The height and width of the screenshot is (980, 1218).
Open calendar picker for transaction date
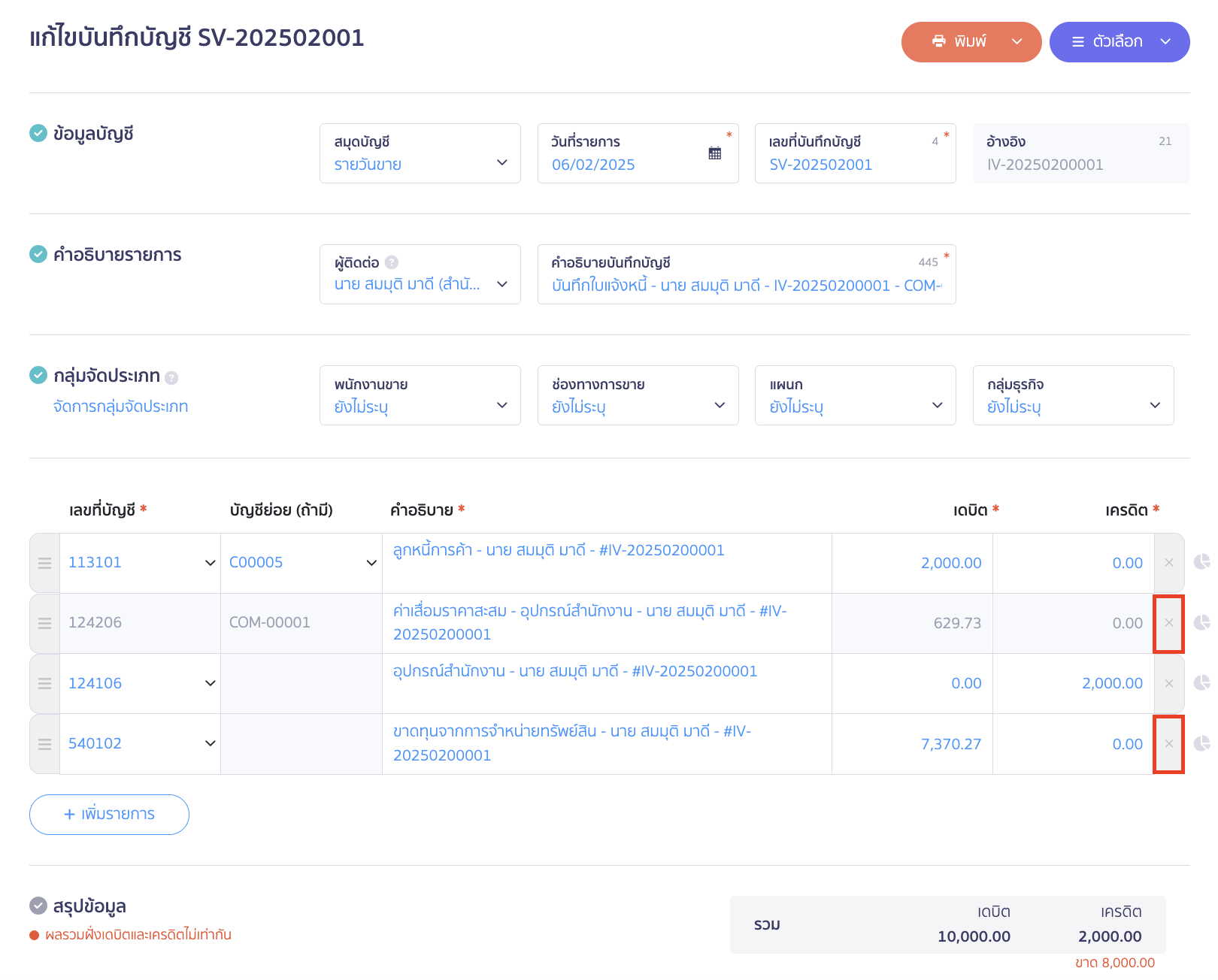tap(714, 153)
